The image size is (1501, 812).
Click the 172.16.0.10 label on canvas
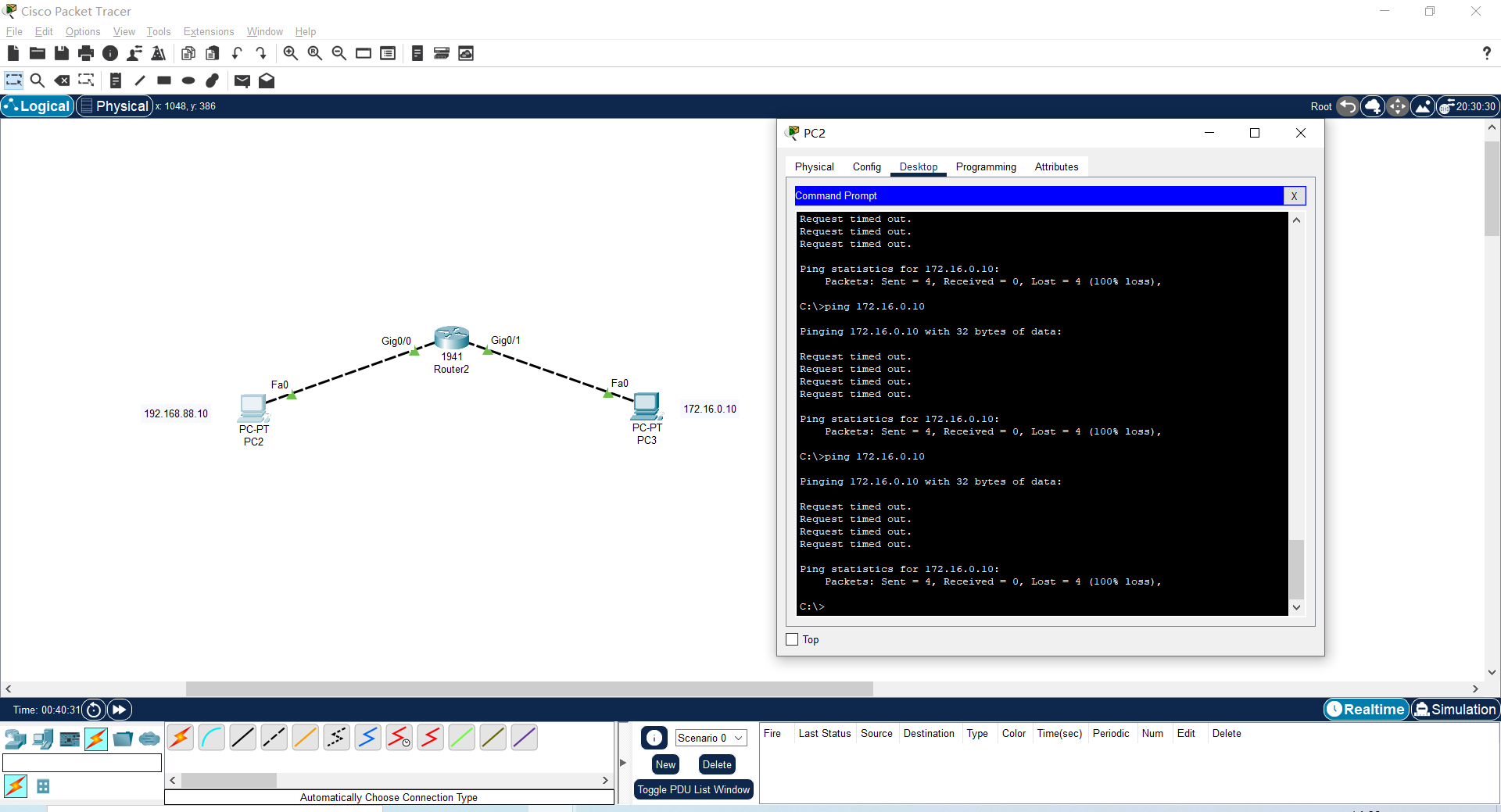coord(710,409)
